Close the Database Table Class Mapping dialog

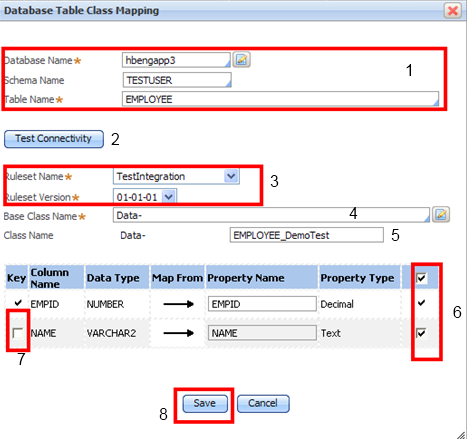pyautogui.click(x=453, y=11)
